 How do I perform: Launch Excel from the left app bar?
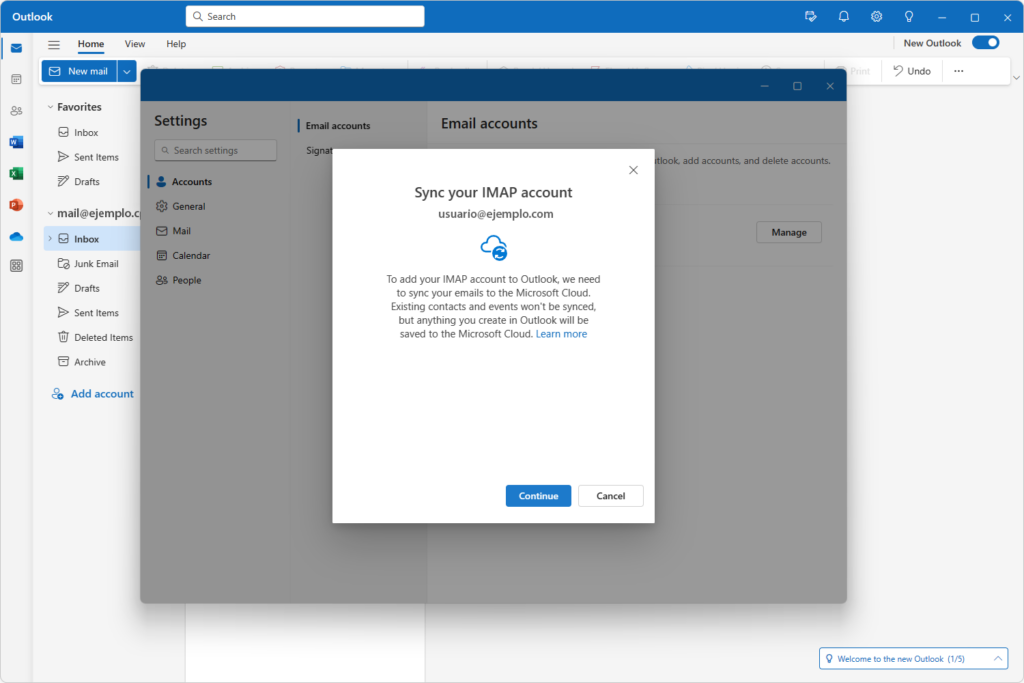click(x=16, y=173)
